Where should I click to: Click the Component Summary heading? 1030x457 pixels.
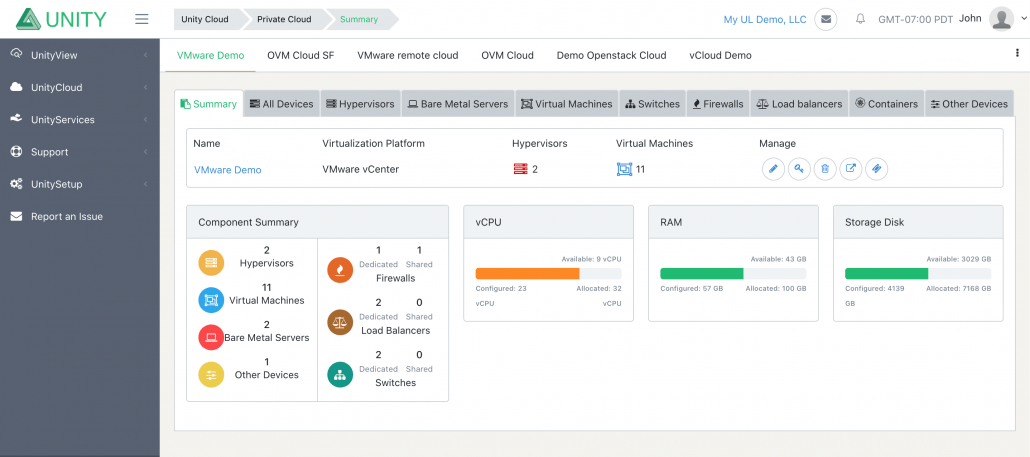tap(248, 222)
